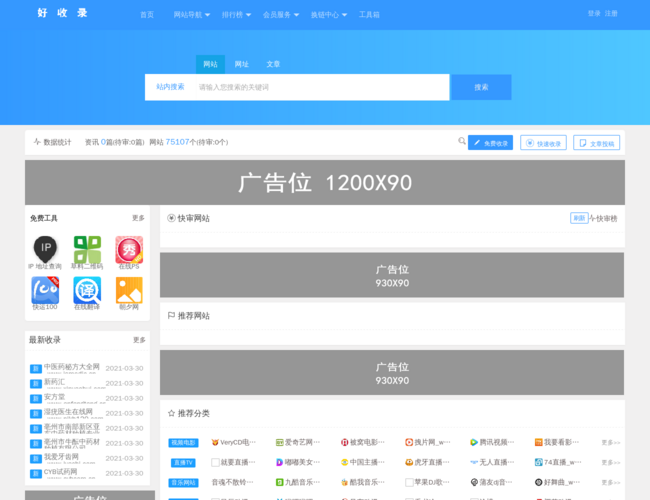This screenshot has height=500, width=650.
Task: Click the 推荐分类 star icon
Action: pos(171,413)
